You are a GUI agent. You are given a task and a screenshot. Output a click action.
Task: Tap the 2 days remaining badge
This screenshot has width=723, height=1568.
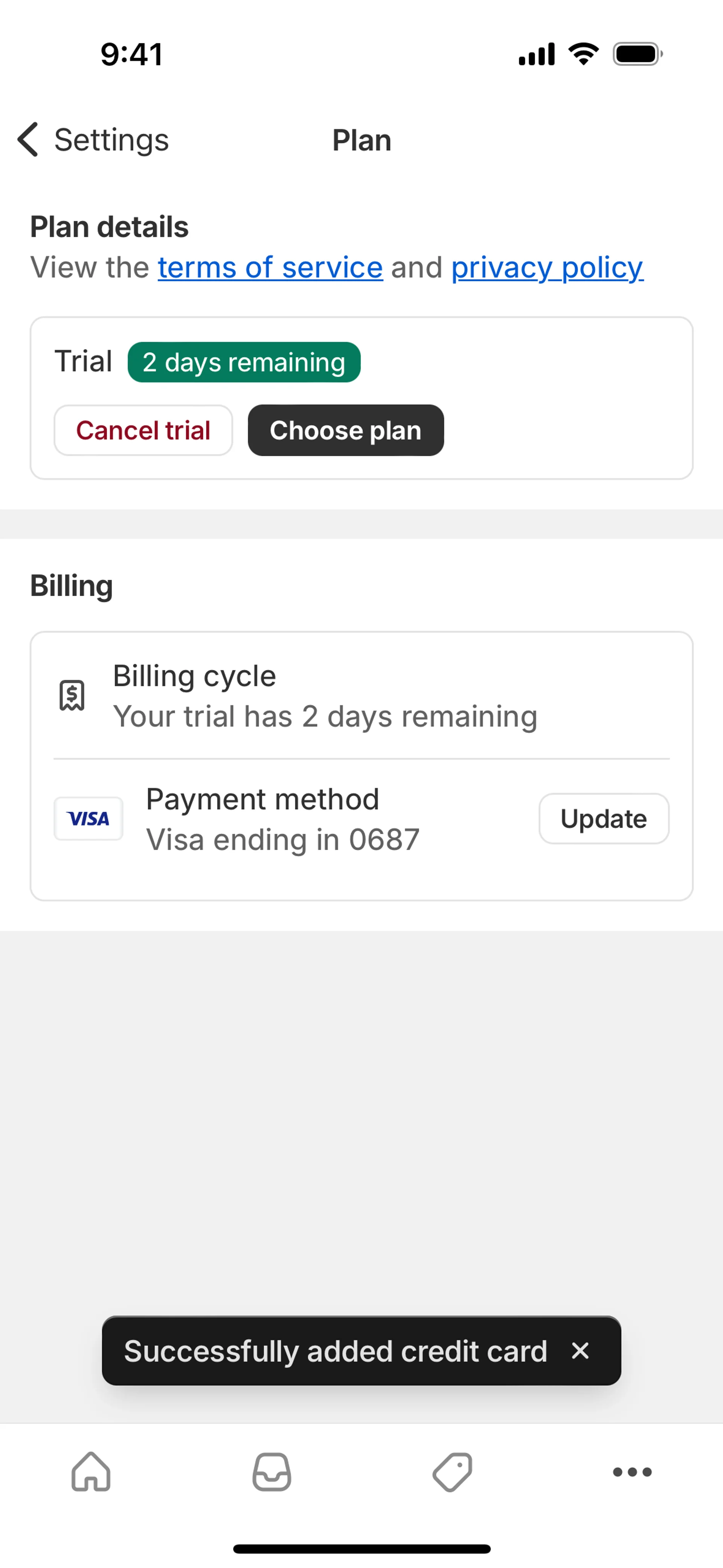click(x=243, y=362)
